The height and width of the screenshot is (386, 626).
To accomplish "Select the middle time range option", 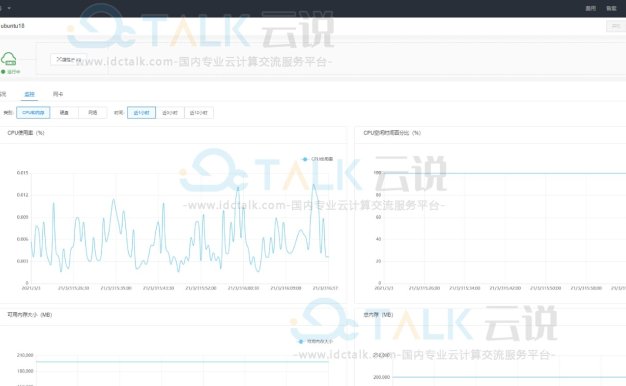I will coord(170,113).
